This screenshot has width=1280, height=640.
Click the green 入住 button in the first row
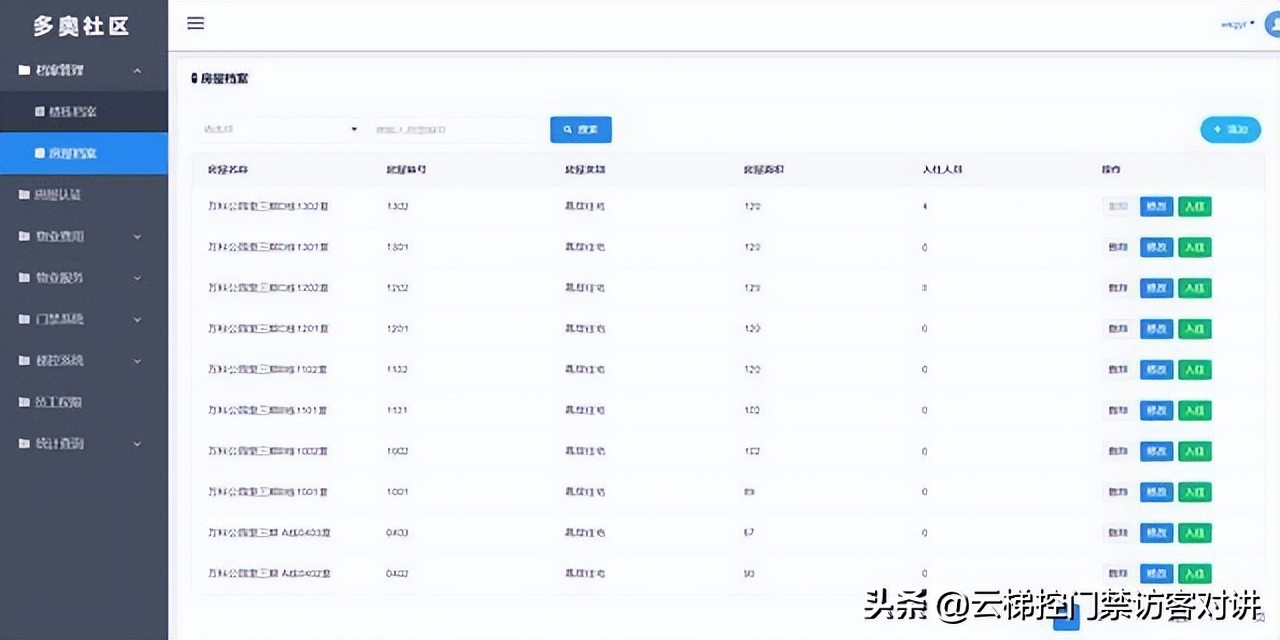point(1195,206)
